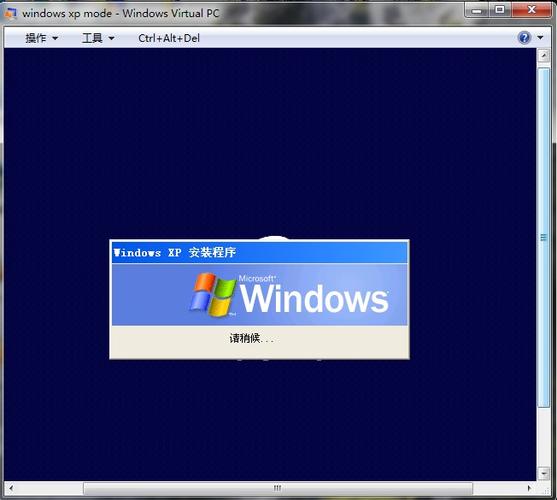Image resolution: width=557 pixels, height=500 pixels.
Task: Click the vertical scrollbar up arrow
Action: (544, 55)
